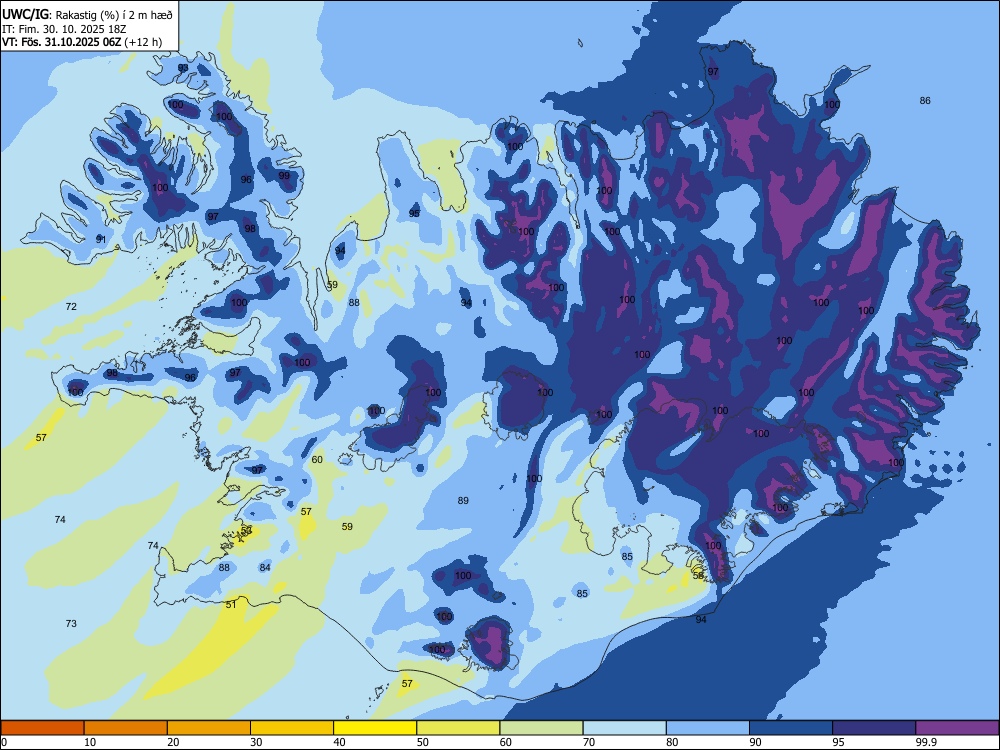Select the '91' value on the map
Viewport: 1000px width, 750px height.
tap(101, 239)
